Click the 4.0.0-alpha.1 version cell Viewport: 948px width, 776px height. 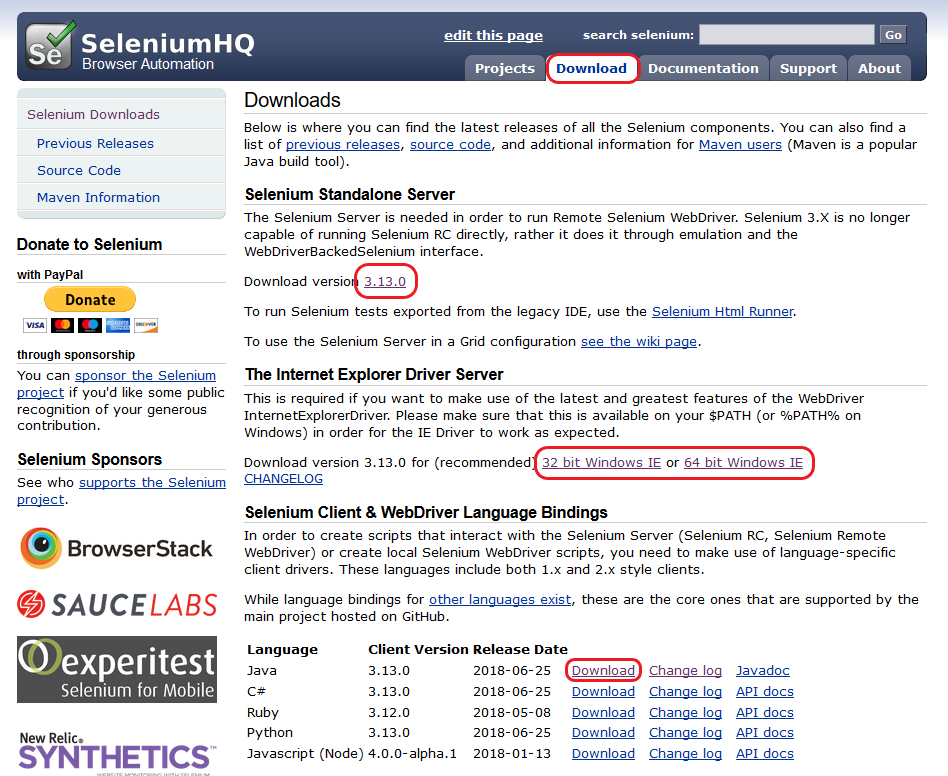(x=412, y=754)
